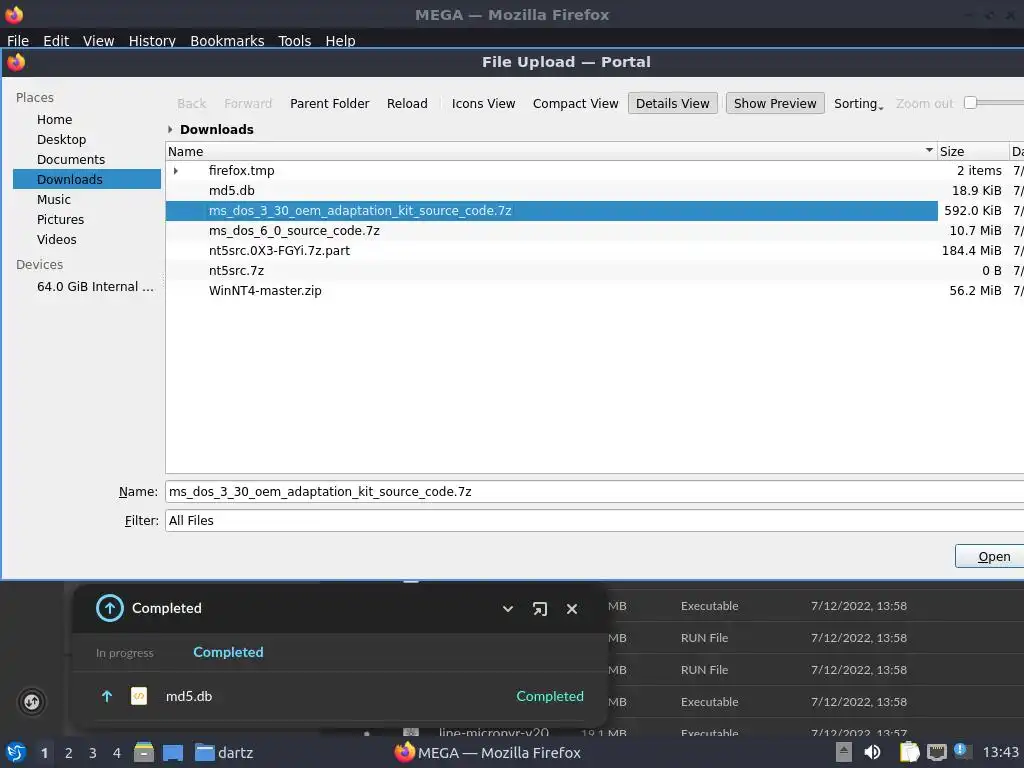Image resolution: width=1024 pixels, height=768 pixels.
Task: Open the update notifier tray icon
Action: 961,751
